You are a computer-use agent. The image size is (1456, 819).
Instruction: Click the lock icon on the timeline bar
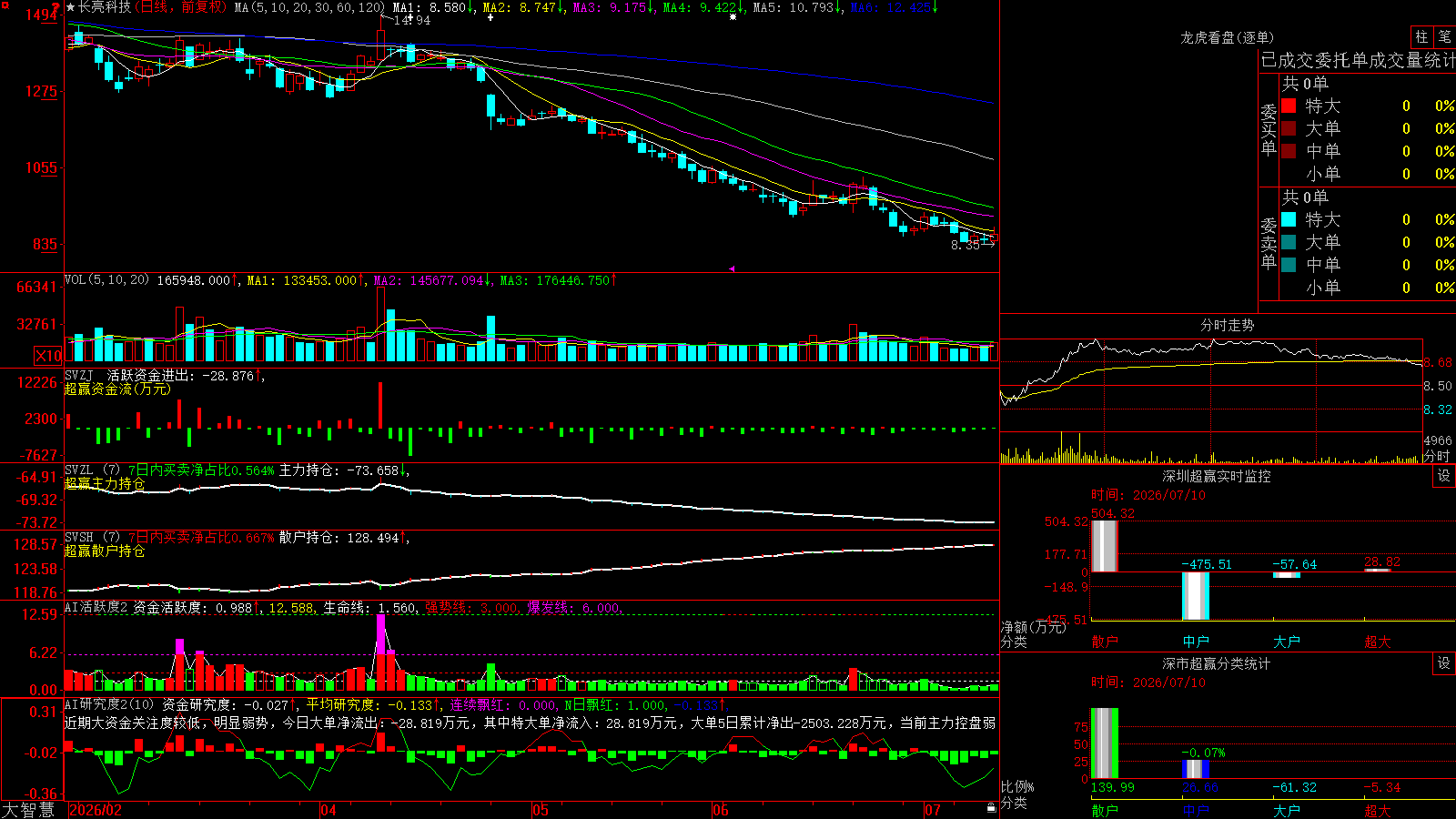coord(992,808)
